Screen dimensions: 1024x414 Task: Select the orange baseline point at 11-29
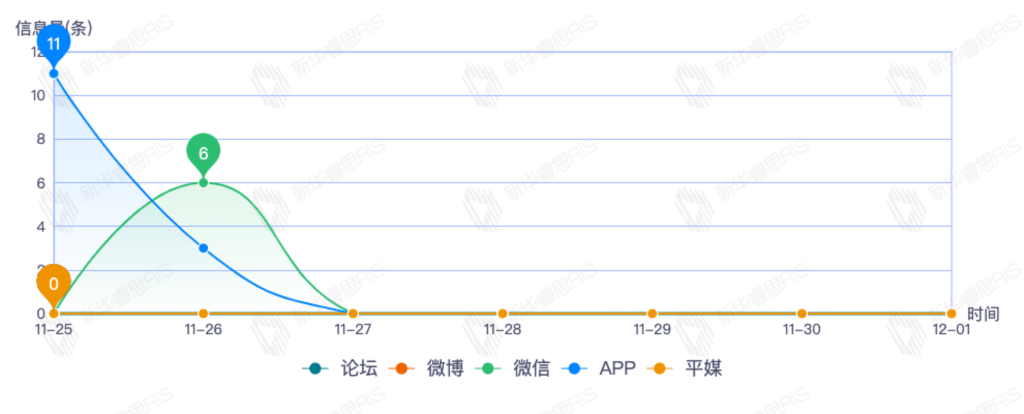[x=652, y=314]
